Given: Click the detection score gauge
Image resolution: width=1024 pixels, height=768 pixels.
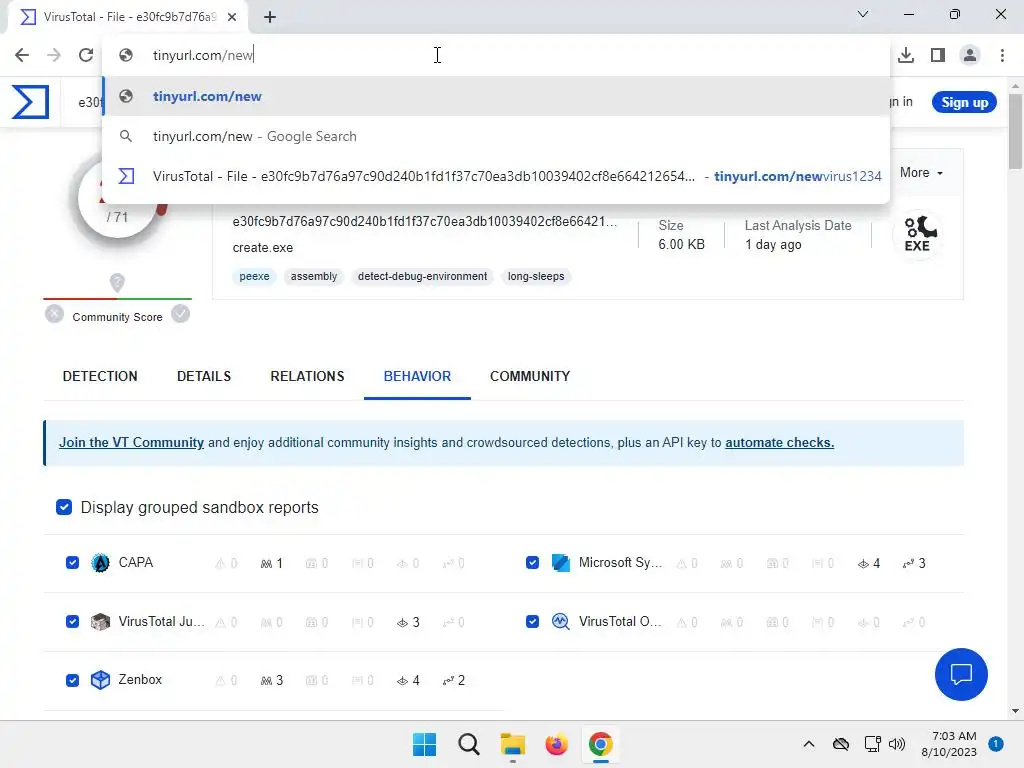Looking at the screenshot, I should point(118,202).
